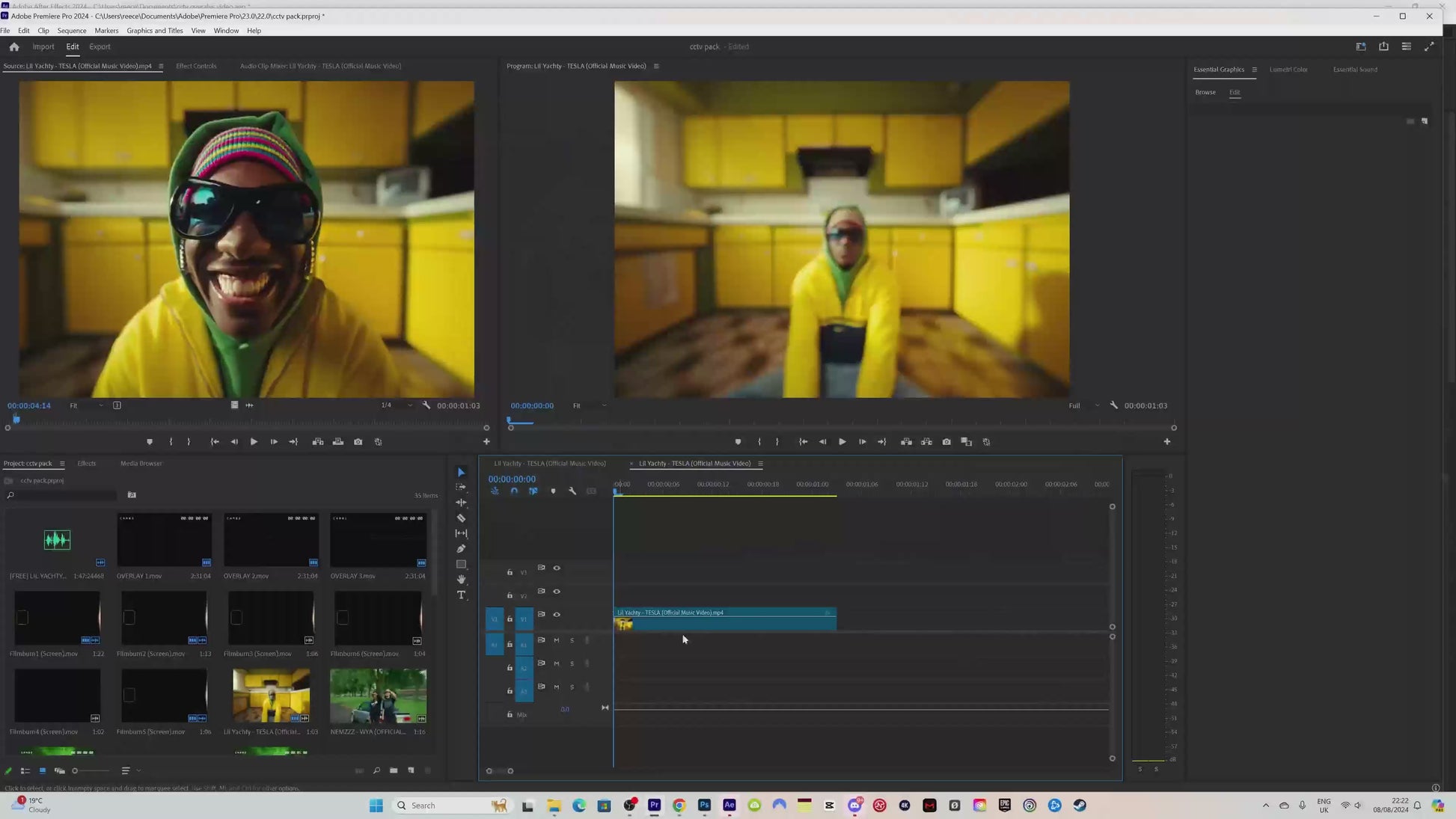Click Insert button in Source monitor

[318, 442]
